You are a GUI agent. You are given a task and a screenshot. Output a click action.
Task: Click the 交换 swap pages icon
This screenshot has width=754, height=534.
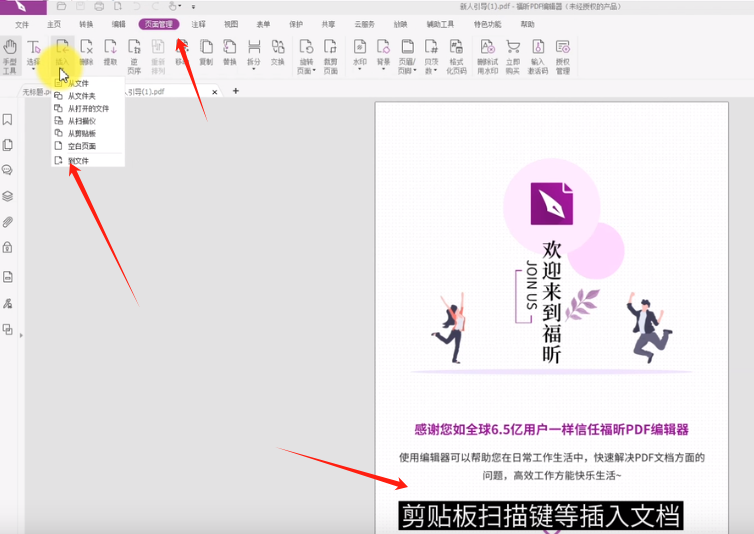tap(277, 52)
